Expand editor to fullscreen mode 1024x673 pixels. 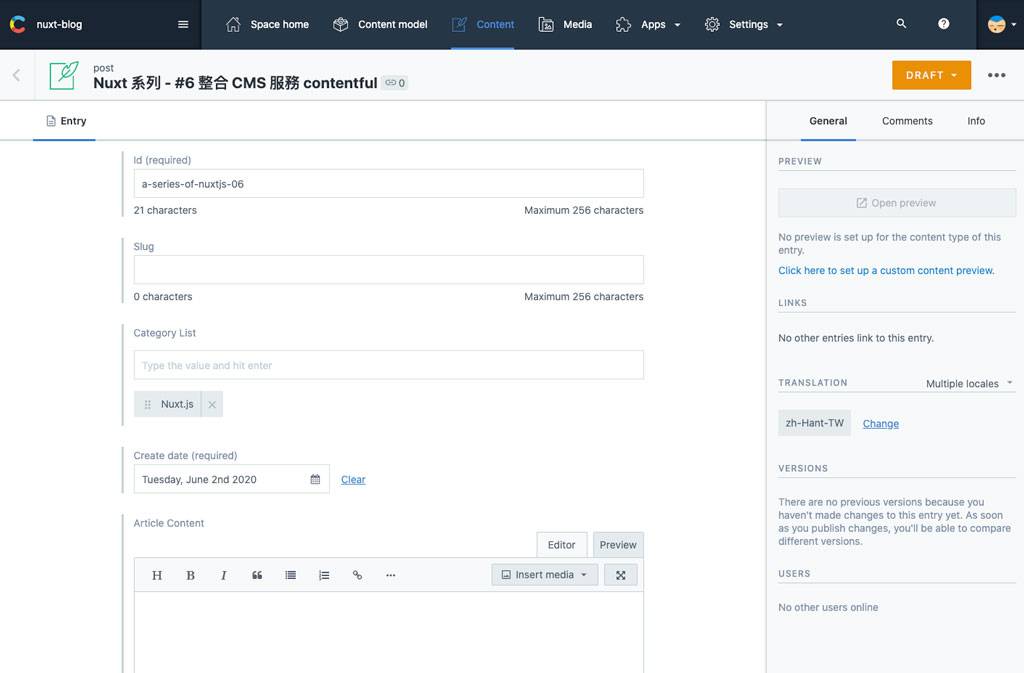click(620, 574)
